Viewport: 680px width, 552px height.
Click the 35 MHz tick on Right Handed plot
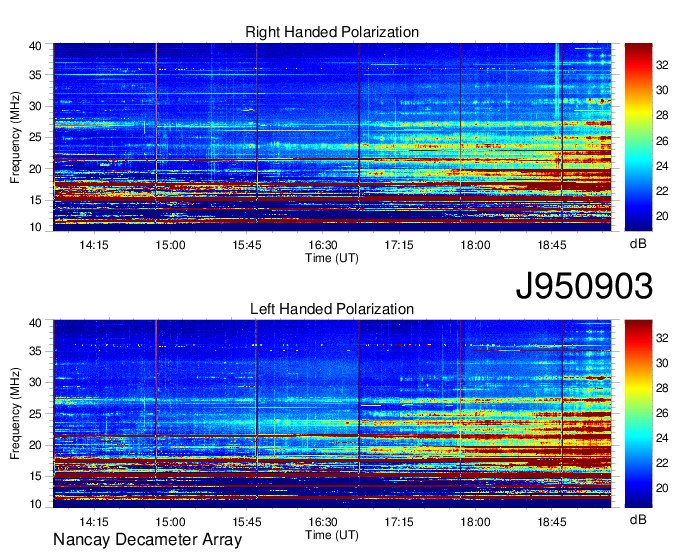point(35,75)
